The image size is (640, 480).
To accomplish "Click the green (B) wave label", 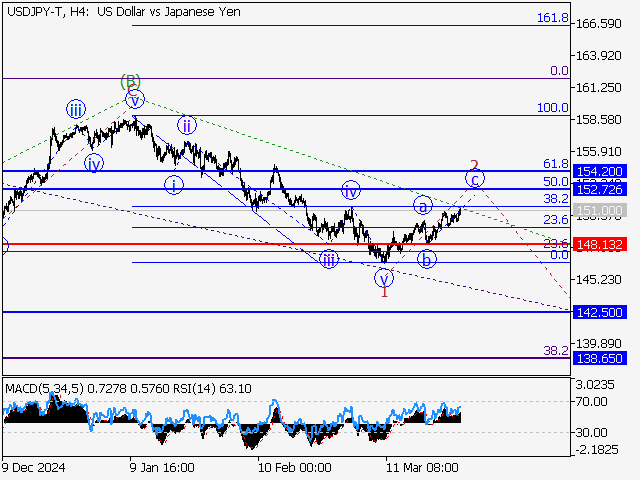I will point(129,81).
